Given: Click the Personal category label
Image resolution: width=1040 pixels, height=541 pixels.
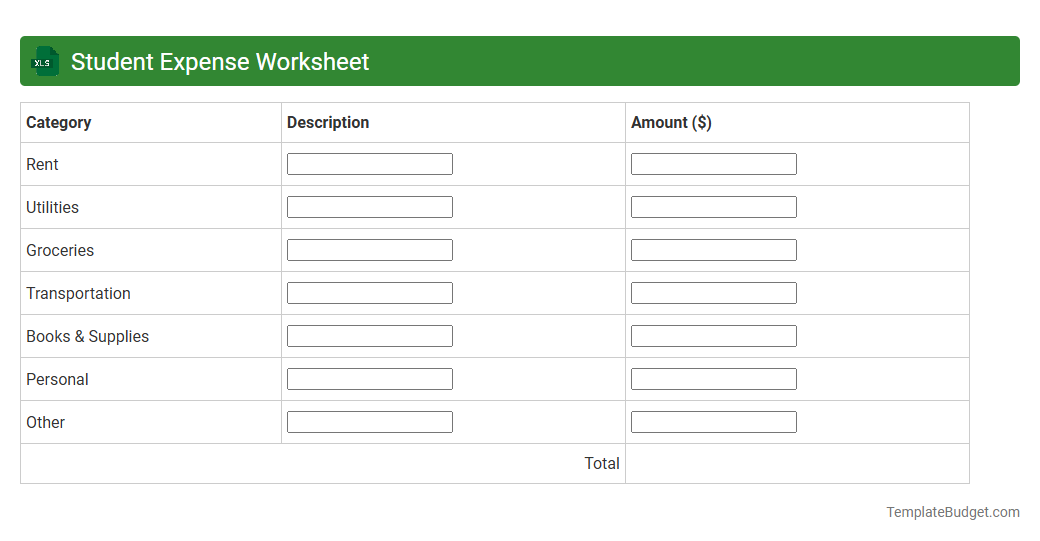Looking at the screenshot, I should pyautogui.click(x=57, y=379).
